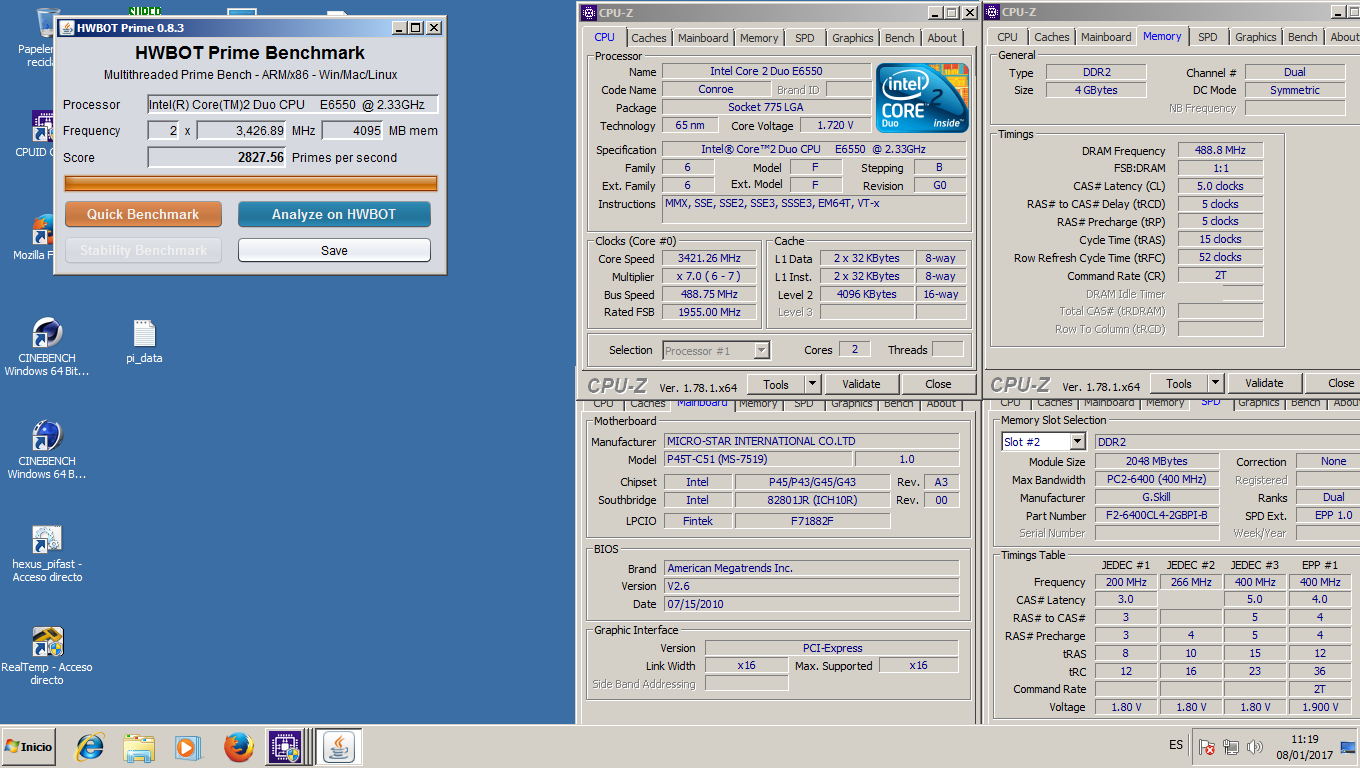Open Firefox from the taskbar
The image size is (1360, 768).
238,746
